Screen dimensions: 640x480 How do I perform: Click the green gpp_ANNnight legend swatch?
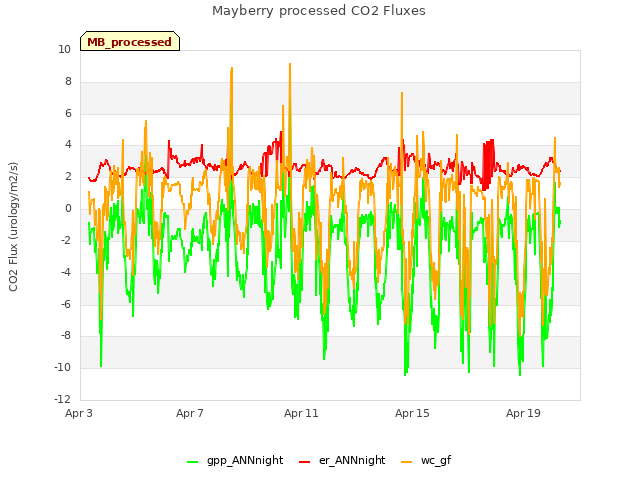pos(192,462)
